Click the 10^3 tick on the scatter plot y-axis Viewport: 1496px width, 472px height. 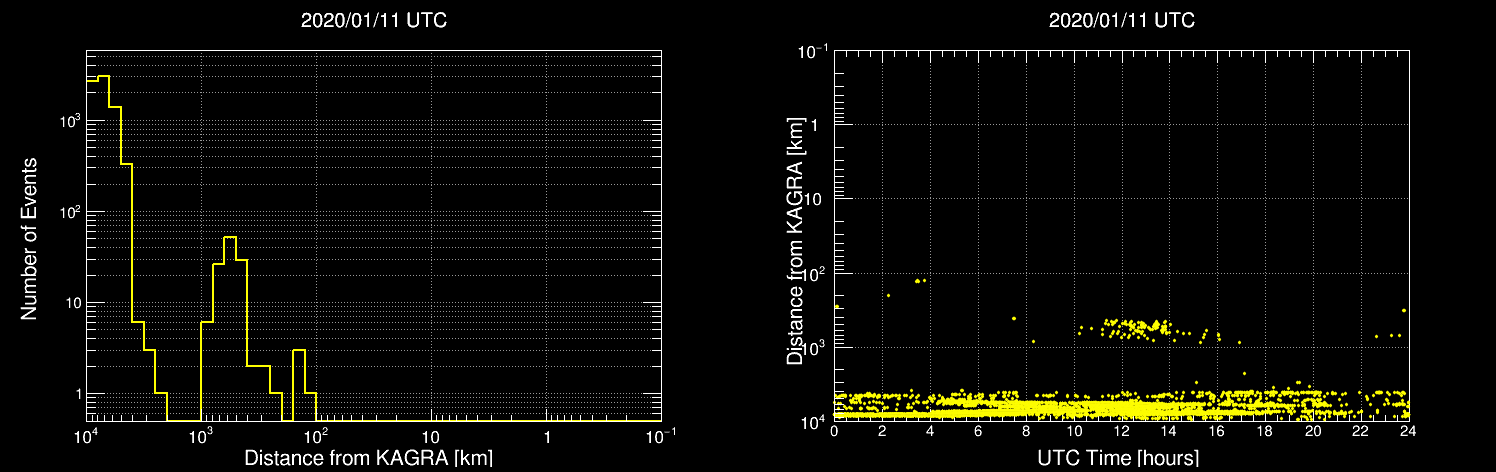(x=816, y=346)
